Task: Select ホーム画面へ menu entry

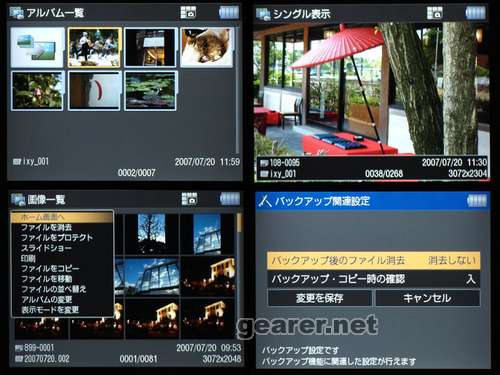Action: (62, 217)
